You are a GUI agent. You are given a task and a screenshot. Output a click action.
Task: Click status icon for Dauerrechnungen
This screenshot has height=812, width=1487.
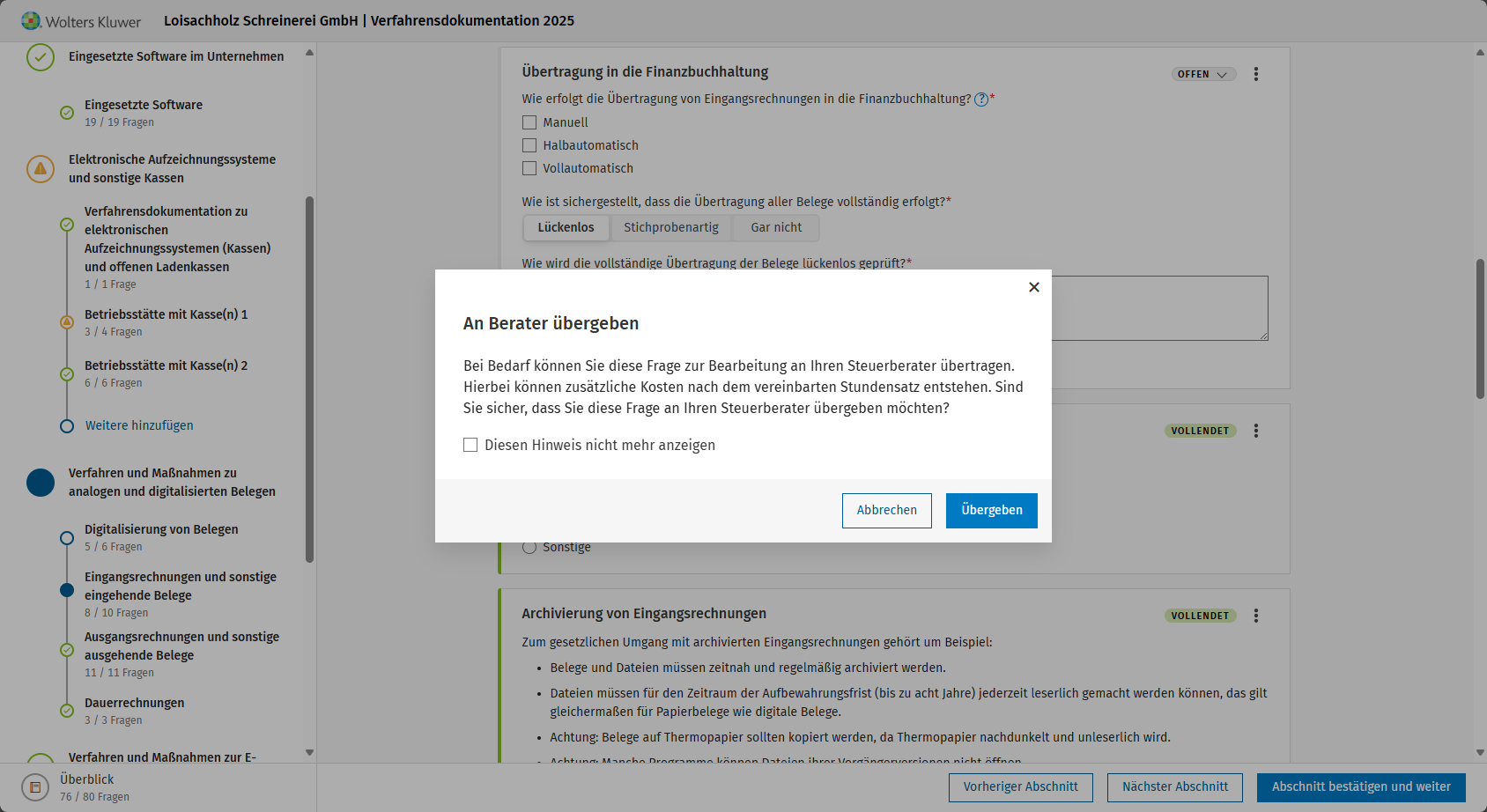[x=67, y=711]
